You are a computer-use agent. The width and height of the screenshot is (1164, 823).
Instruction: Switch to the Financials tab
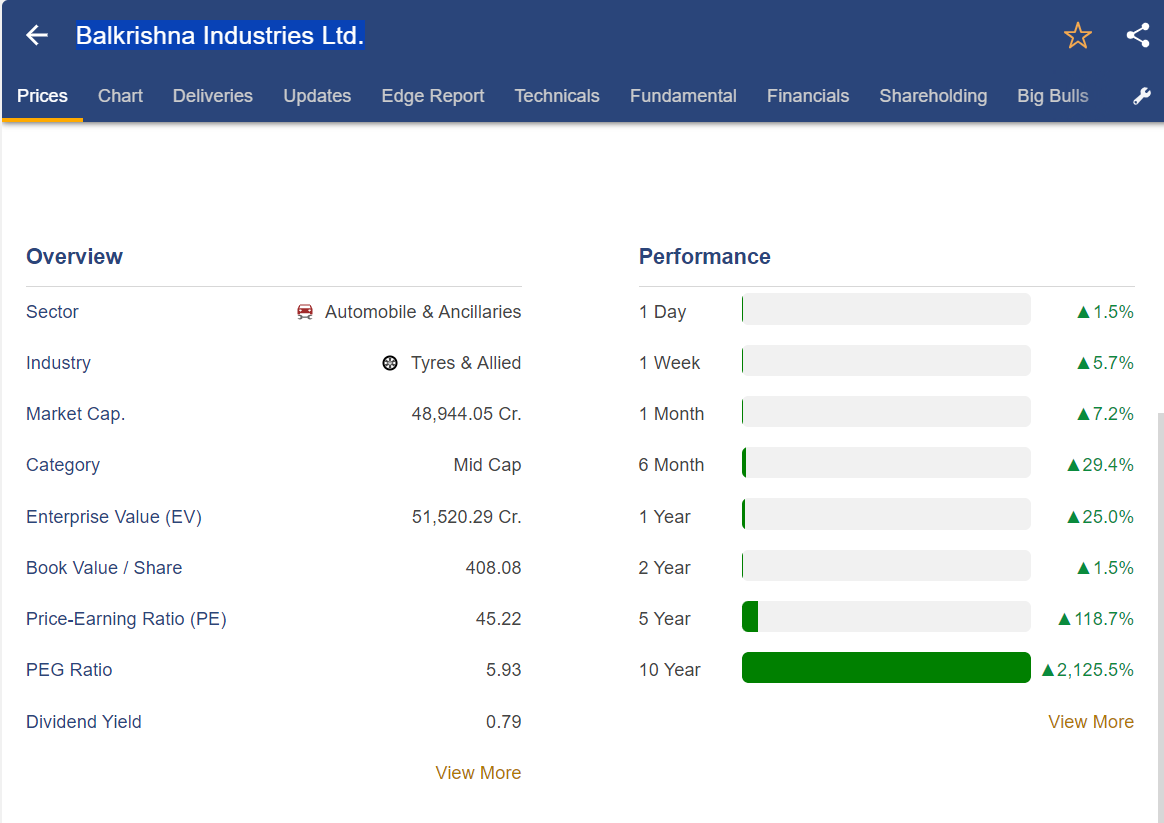pos(808,96)
